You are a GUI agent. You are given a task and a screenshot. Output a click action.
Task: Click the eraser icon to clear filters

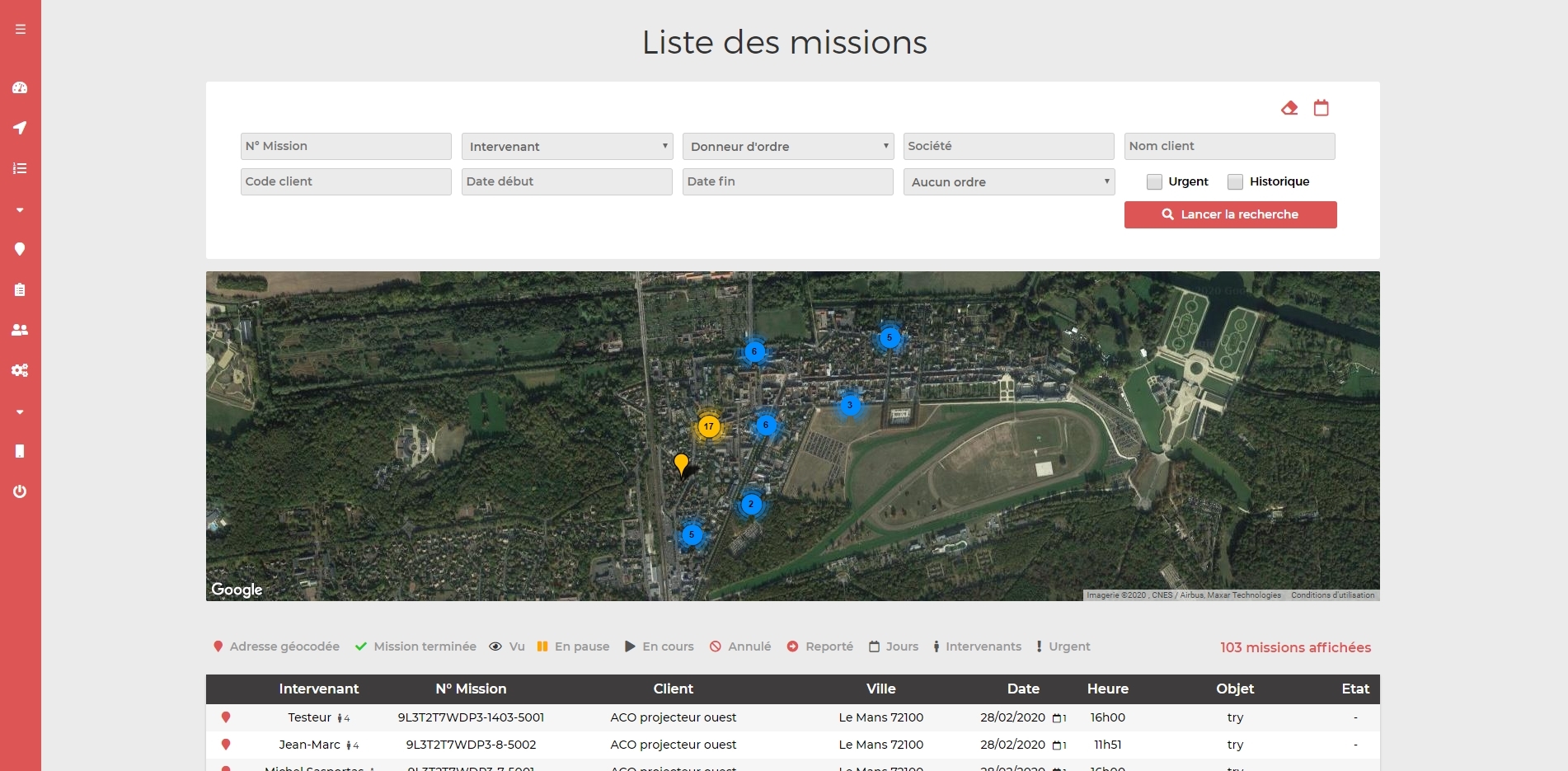coord(1289,108)
